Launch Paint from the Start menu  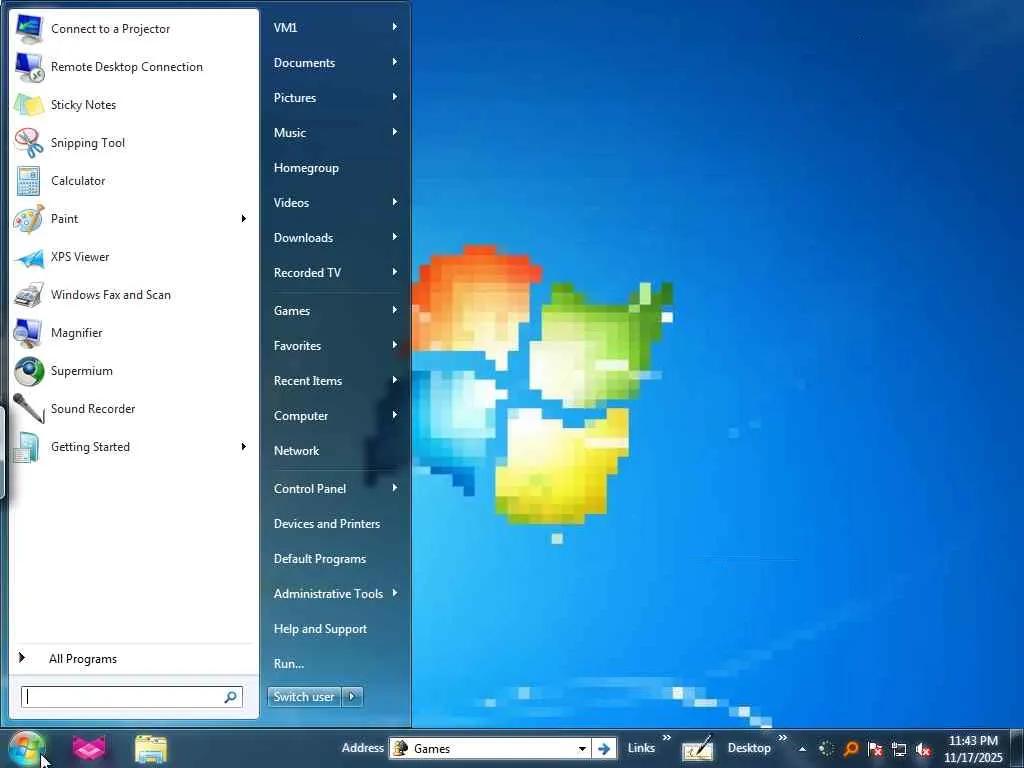click(123, 219)
